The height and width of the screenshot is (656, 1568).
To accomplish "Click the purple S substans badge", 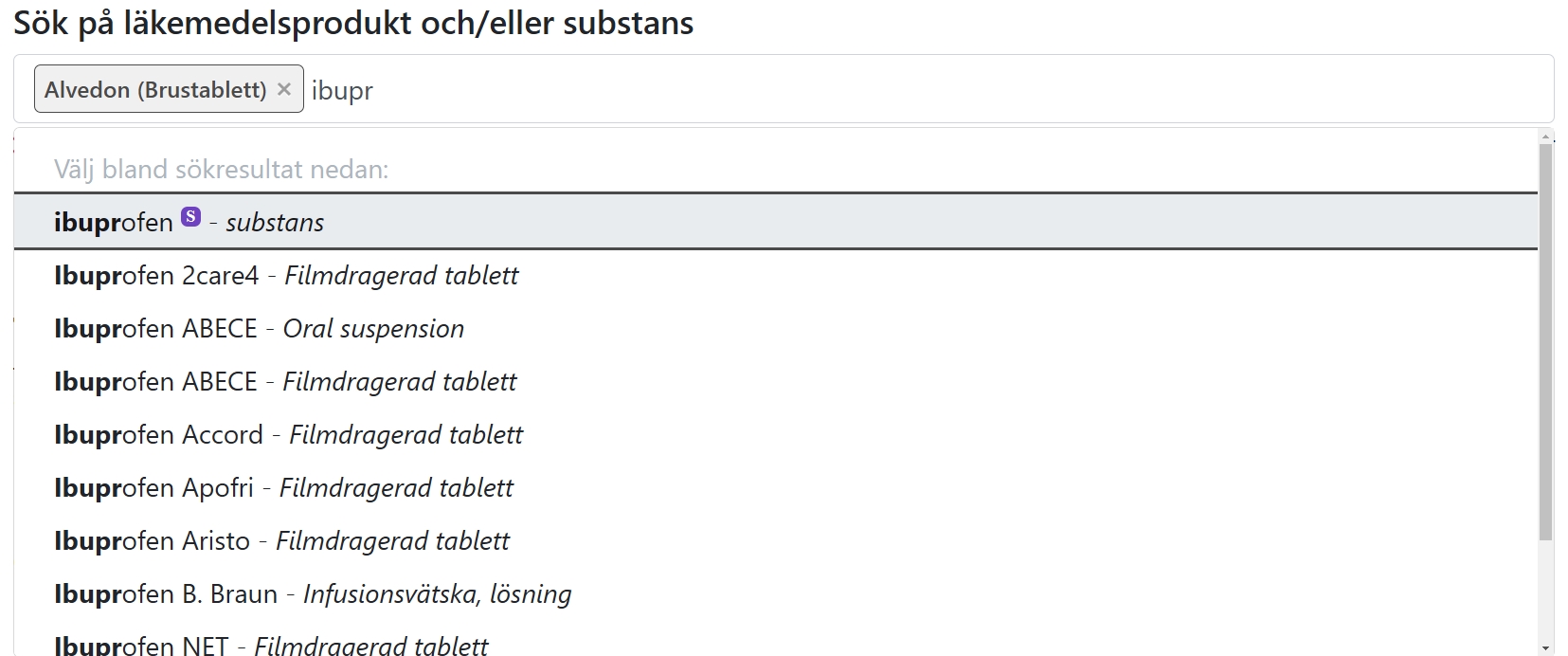I will (x=188, y=216).
